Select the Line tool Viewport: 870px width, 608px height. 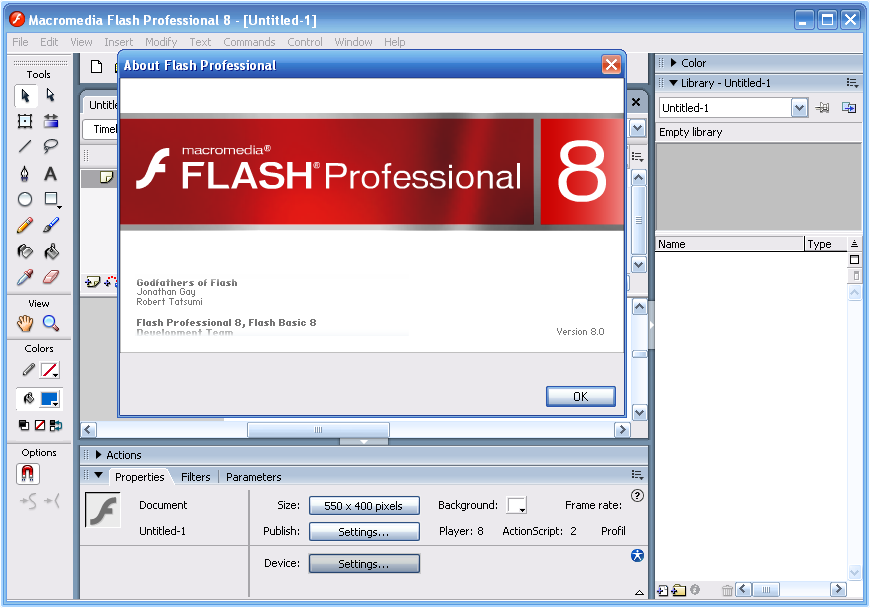[x=25, y=146]
